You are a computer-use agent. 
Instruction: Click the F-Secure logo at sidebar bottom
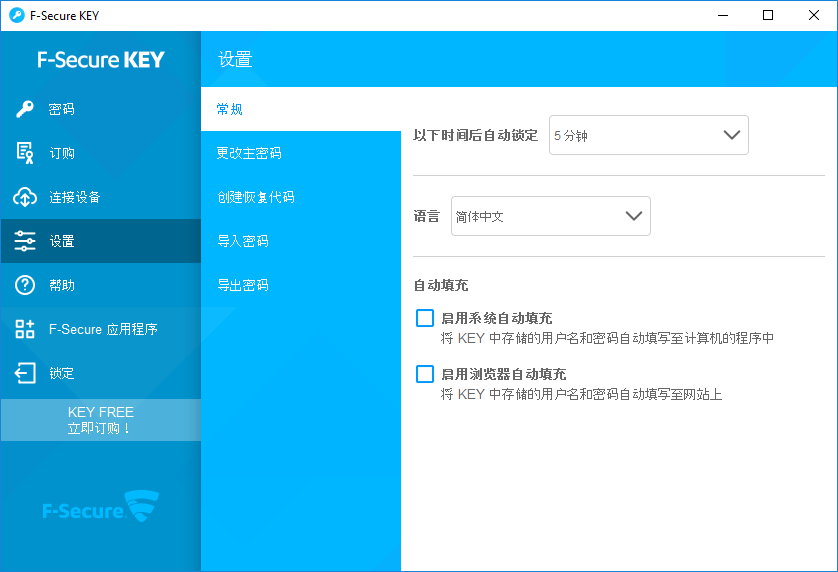click(101, 507)
